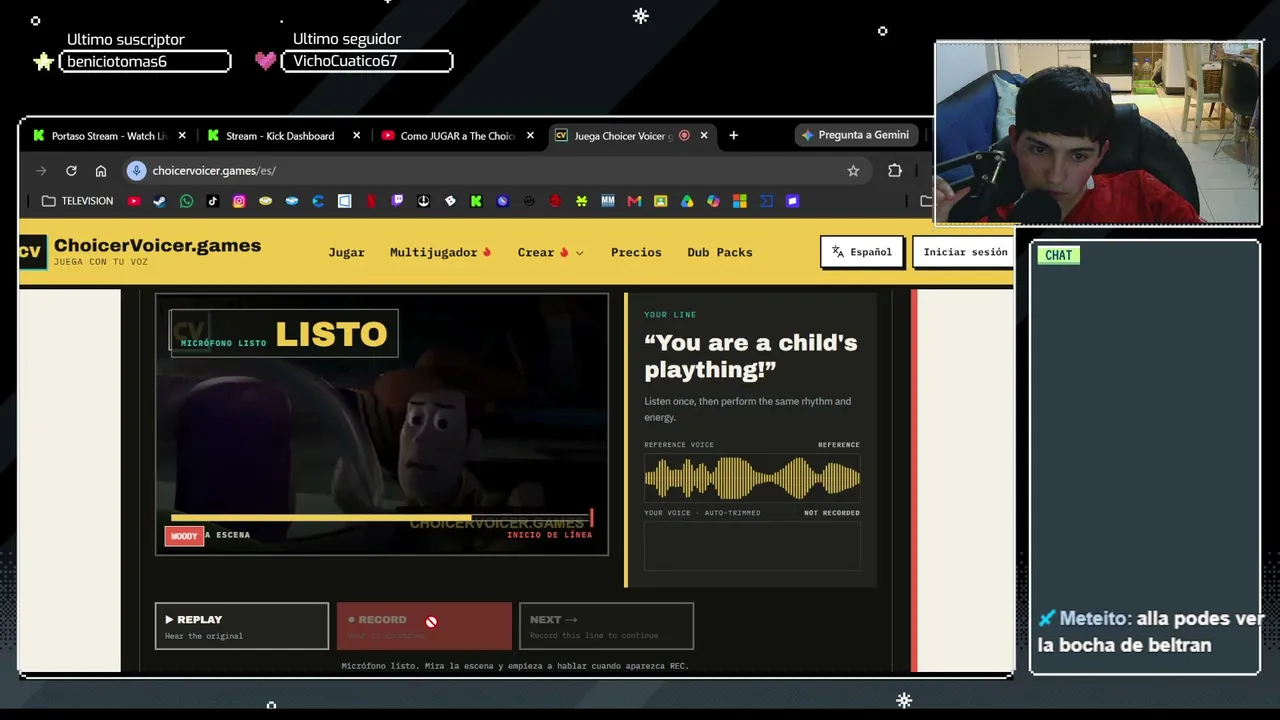This screenshot has height=720, width=1280.
Task: Switch to the Como JUGAR YouTube tab
Action: tap(457, 135)
